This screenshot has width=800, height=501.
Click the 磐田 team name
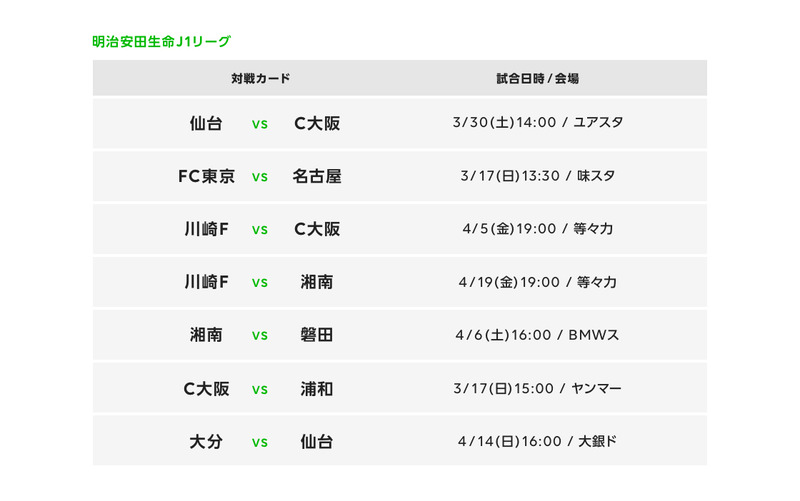(317, 335)
